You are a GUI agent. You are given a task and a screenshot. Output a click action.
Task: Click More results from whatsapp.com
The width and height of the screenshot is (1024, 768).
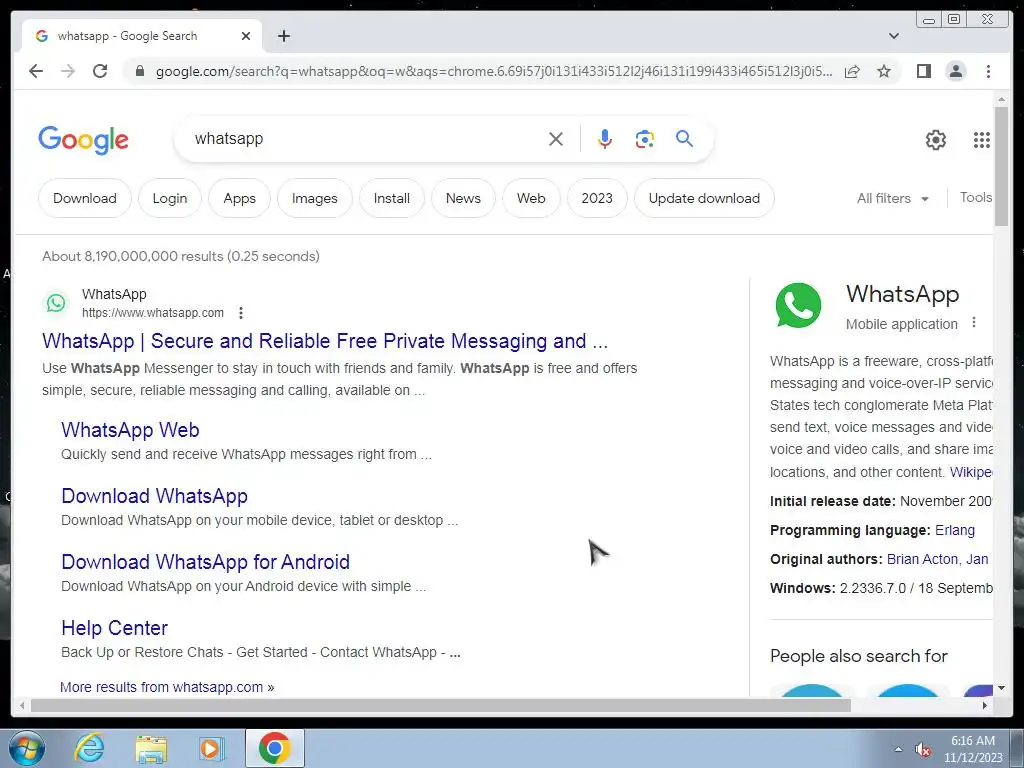coord(167,687)
